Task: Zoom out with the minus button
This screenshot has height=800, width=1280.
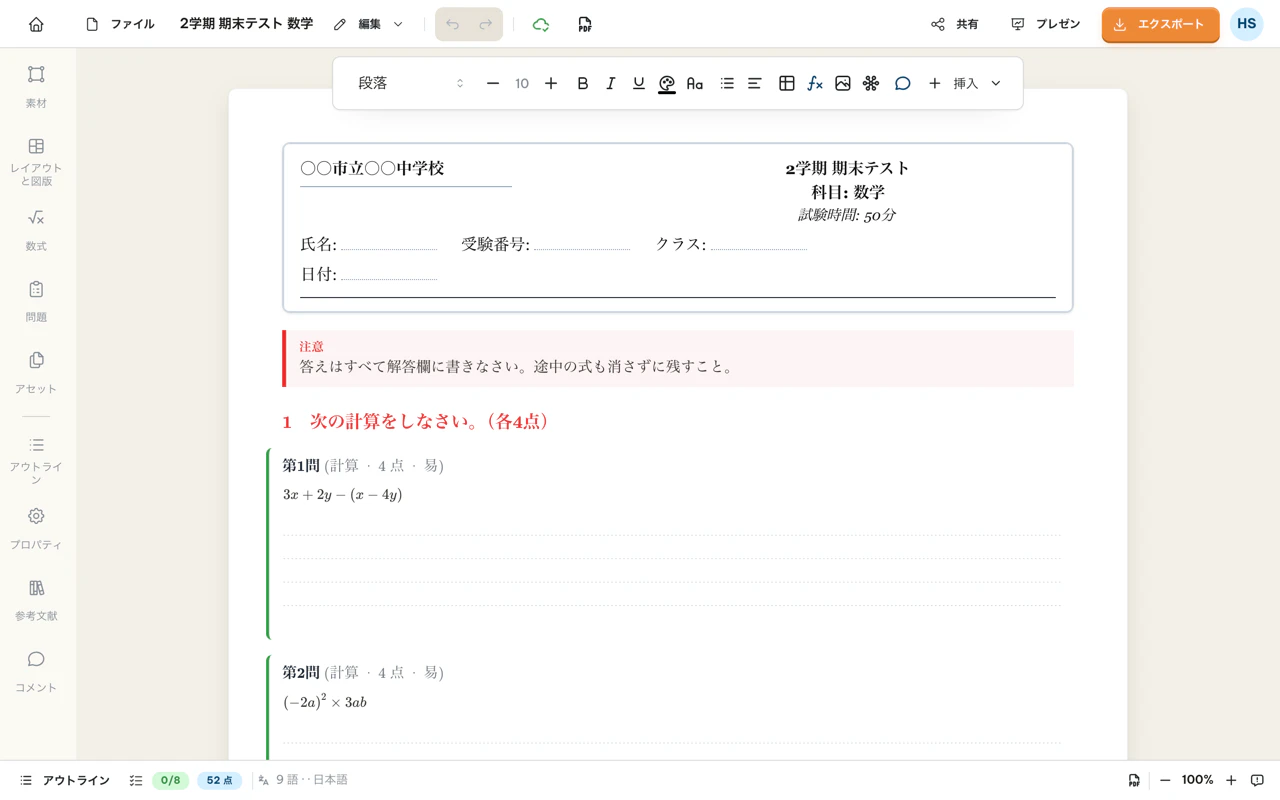Action: click(1165, 780)
